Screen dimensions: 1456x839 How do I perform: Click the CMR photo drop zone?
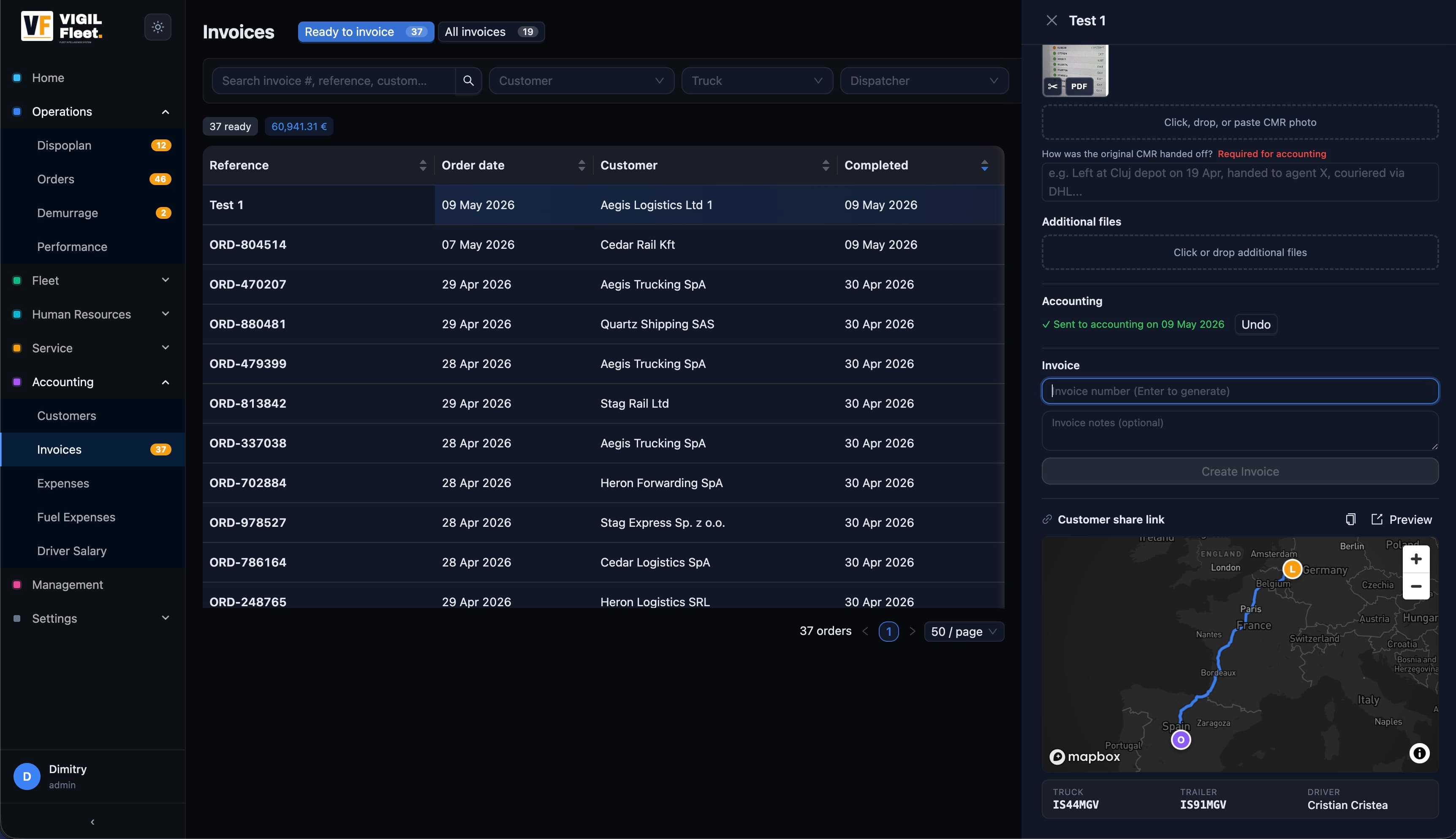[x=1240, y=122]
